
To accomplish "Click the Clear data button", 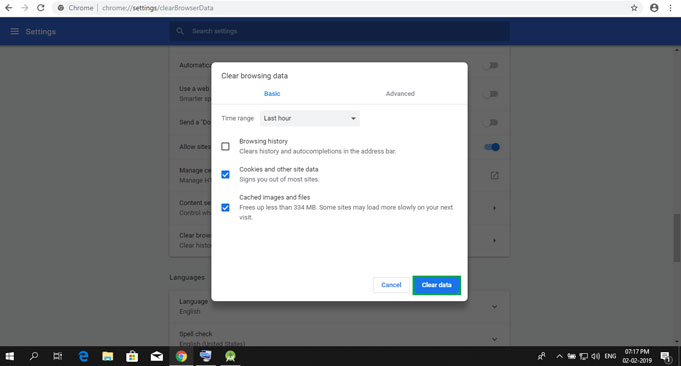I will pos(436,285).
